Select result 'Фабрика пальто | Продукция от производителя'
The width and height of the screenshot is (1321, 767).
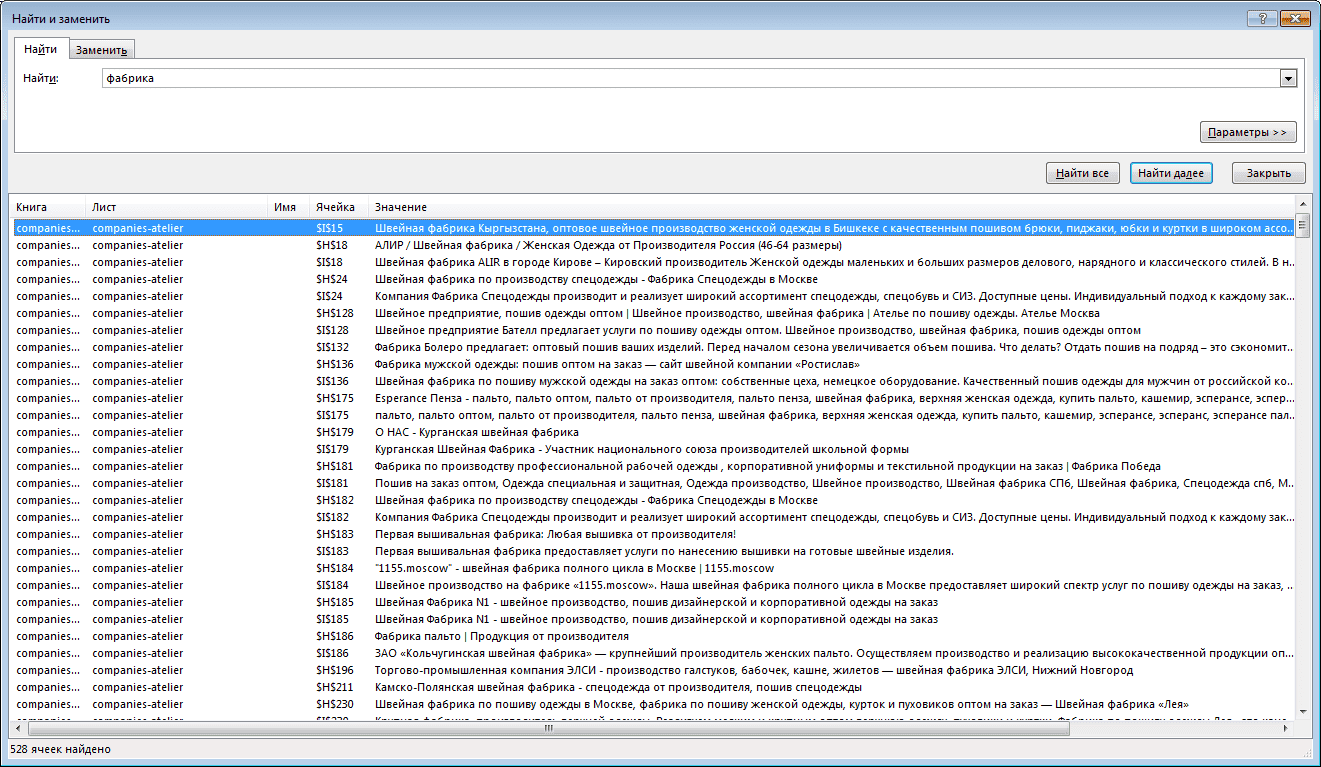tap(653, 636)
